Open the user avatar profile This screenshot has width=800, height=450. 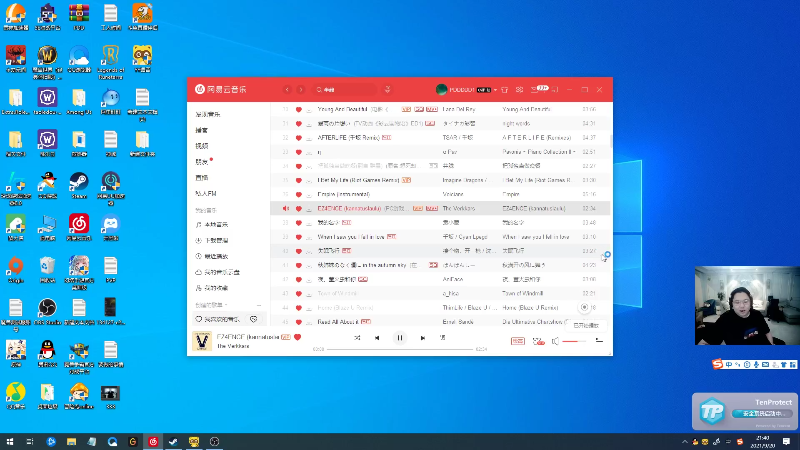(441, 89)
